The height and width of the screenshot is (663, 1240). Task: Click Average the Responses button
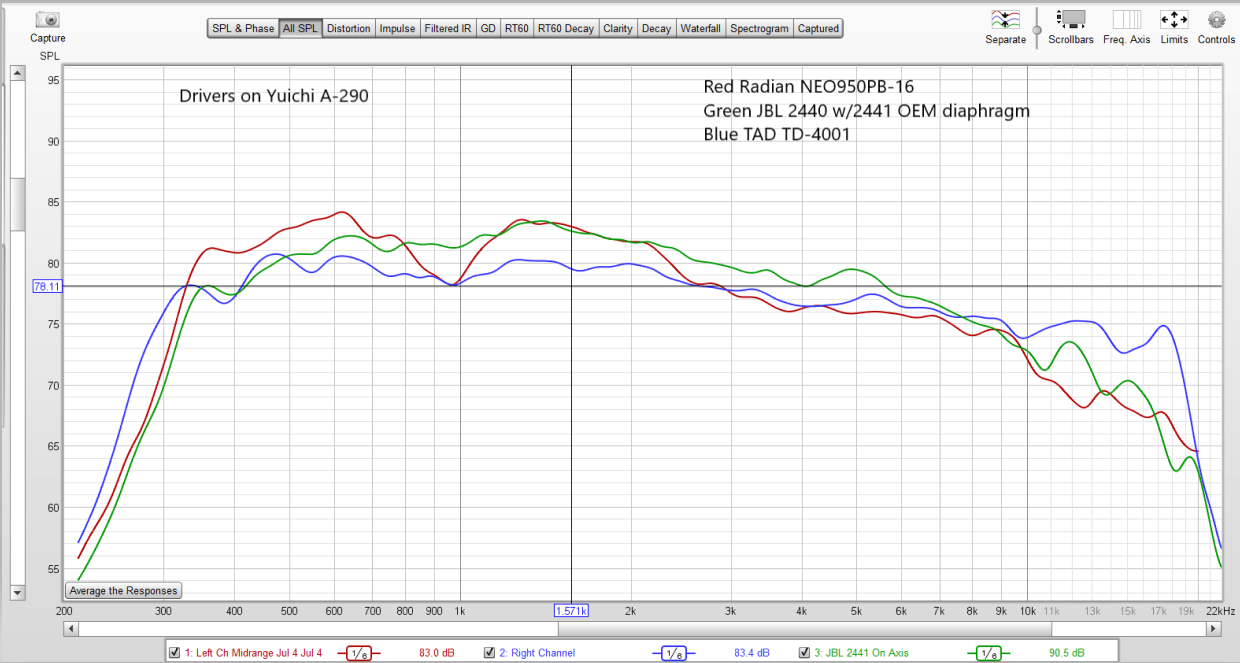point(124,591)
